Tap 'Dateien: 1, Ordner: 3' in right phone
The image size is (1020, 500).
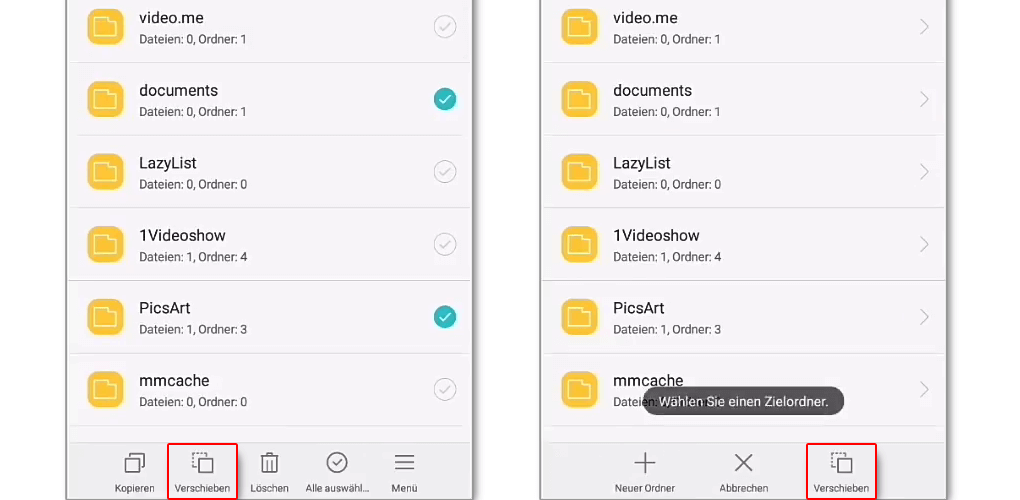[667, 330]
